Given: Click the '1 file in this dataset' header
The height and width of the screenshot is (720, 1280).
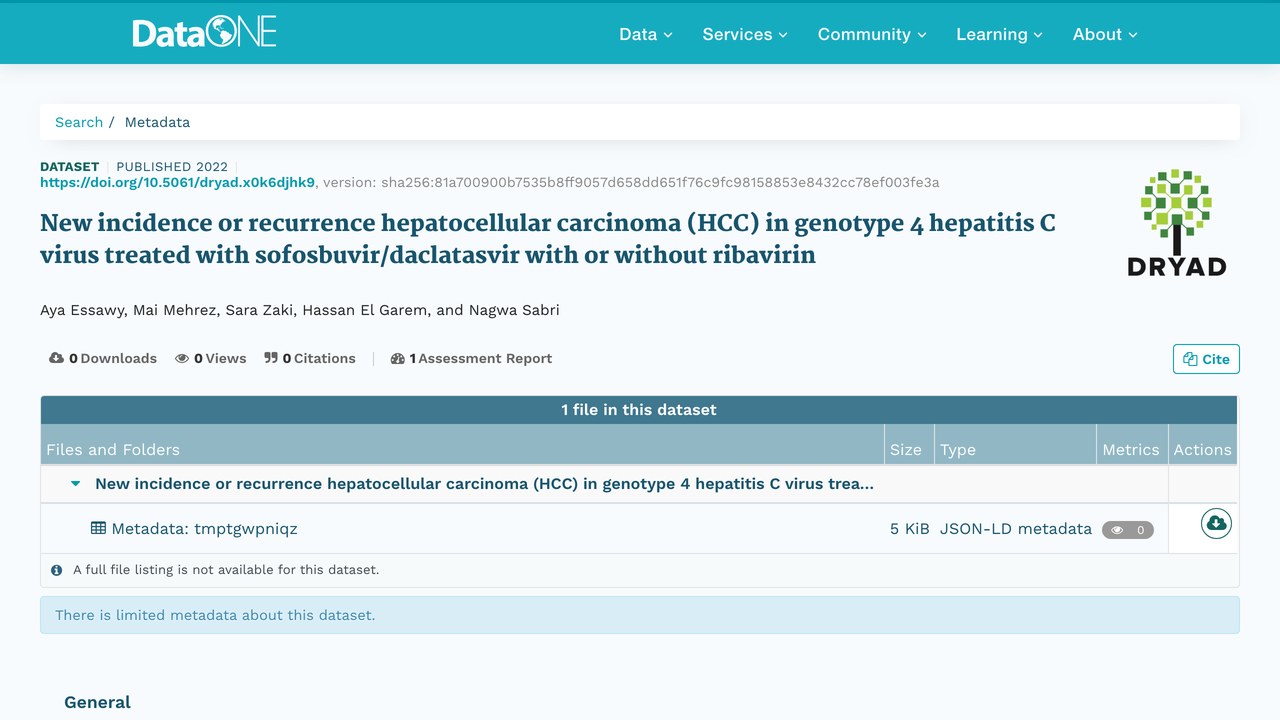Looking at the screenshot, I should coord(639,410).
